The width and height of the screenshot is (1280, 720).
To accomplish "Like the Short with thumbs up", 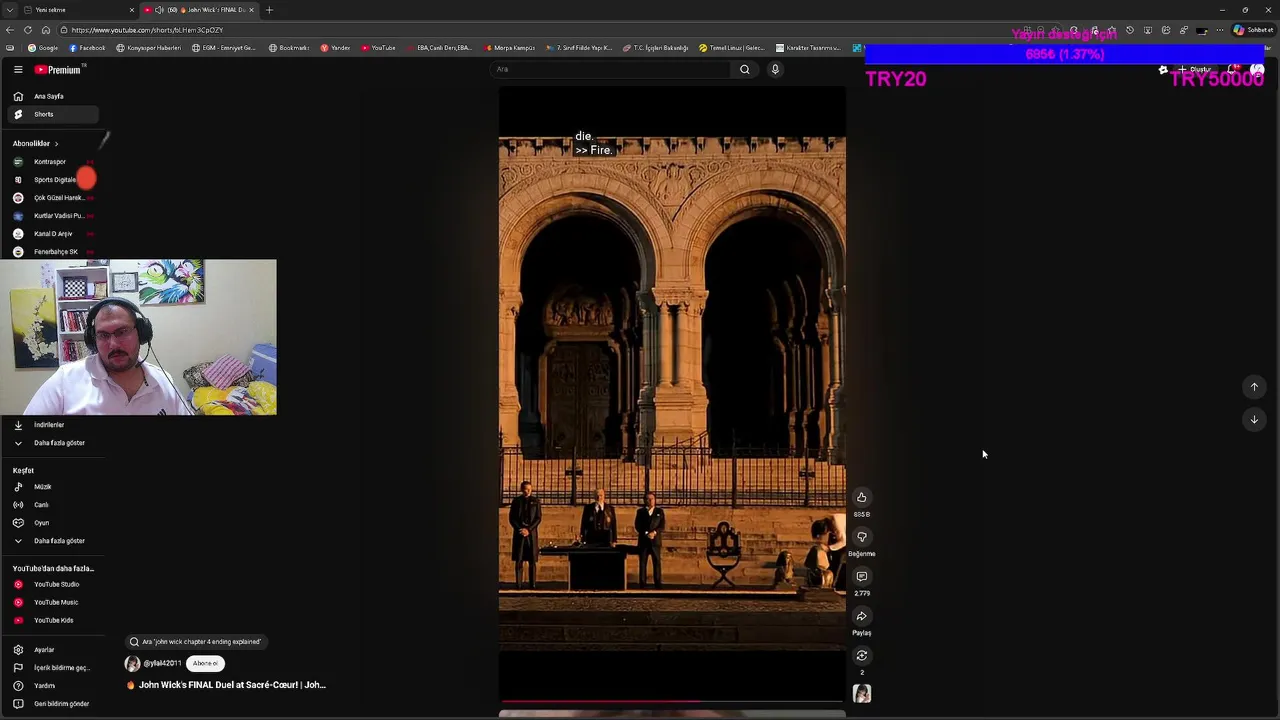I will [x=861, y=497].
